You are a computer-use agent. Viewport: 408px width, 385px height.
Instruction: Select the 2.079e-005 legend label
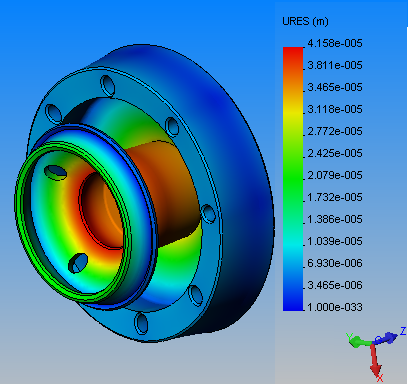(x=335, y=175)
